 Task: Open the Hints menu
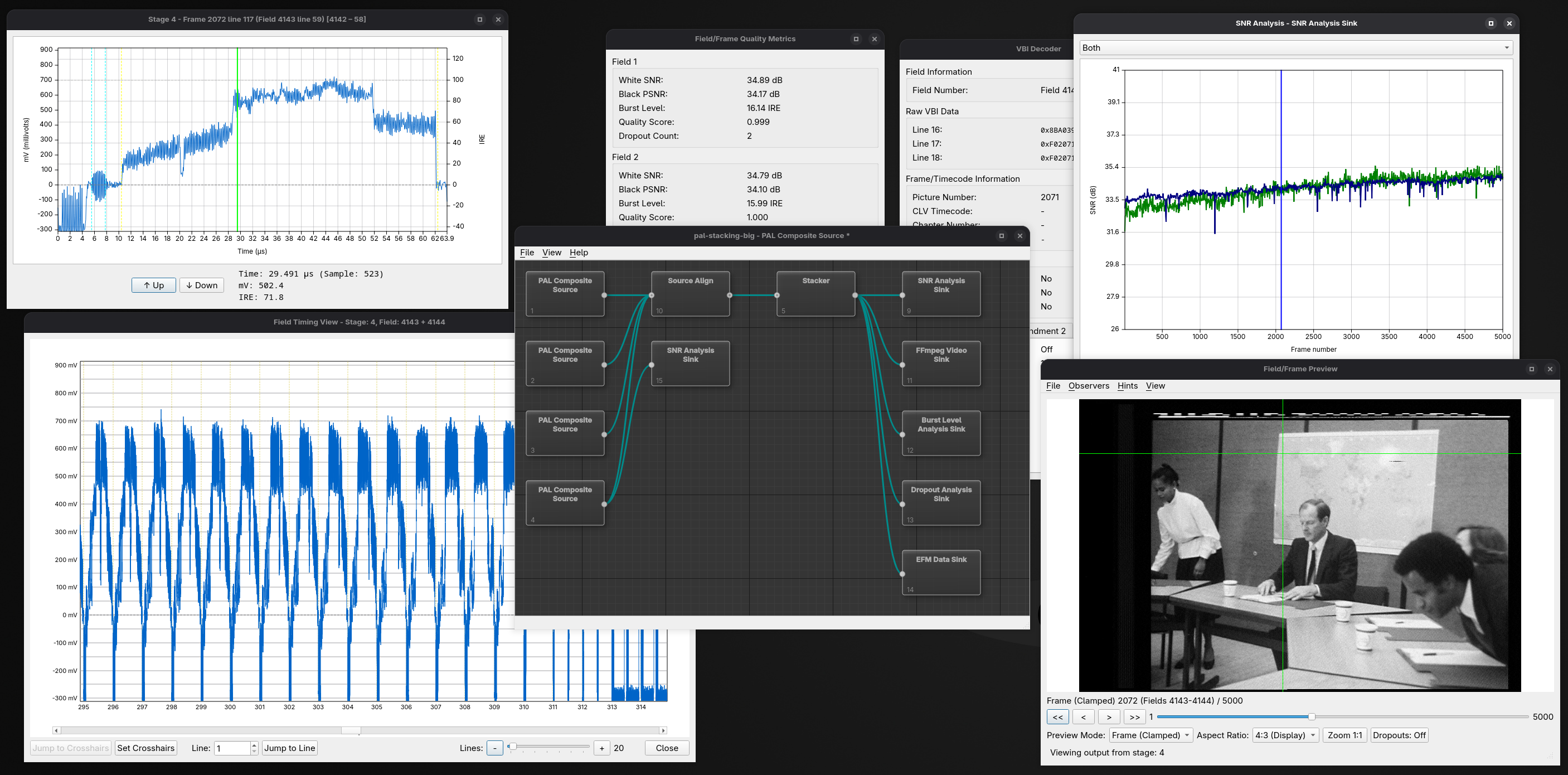[1127, 385]
